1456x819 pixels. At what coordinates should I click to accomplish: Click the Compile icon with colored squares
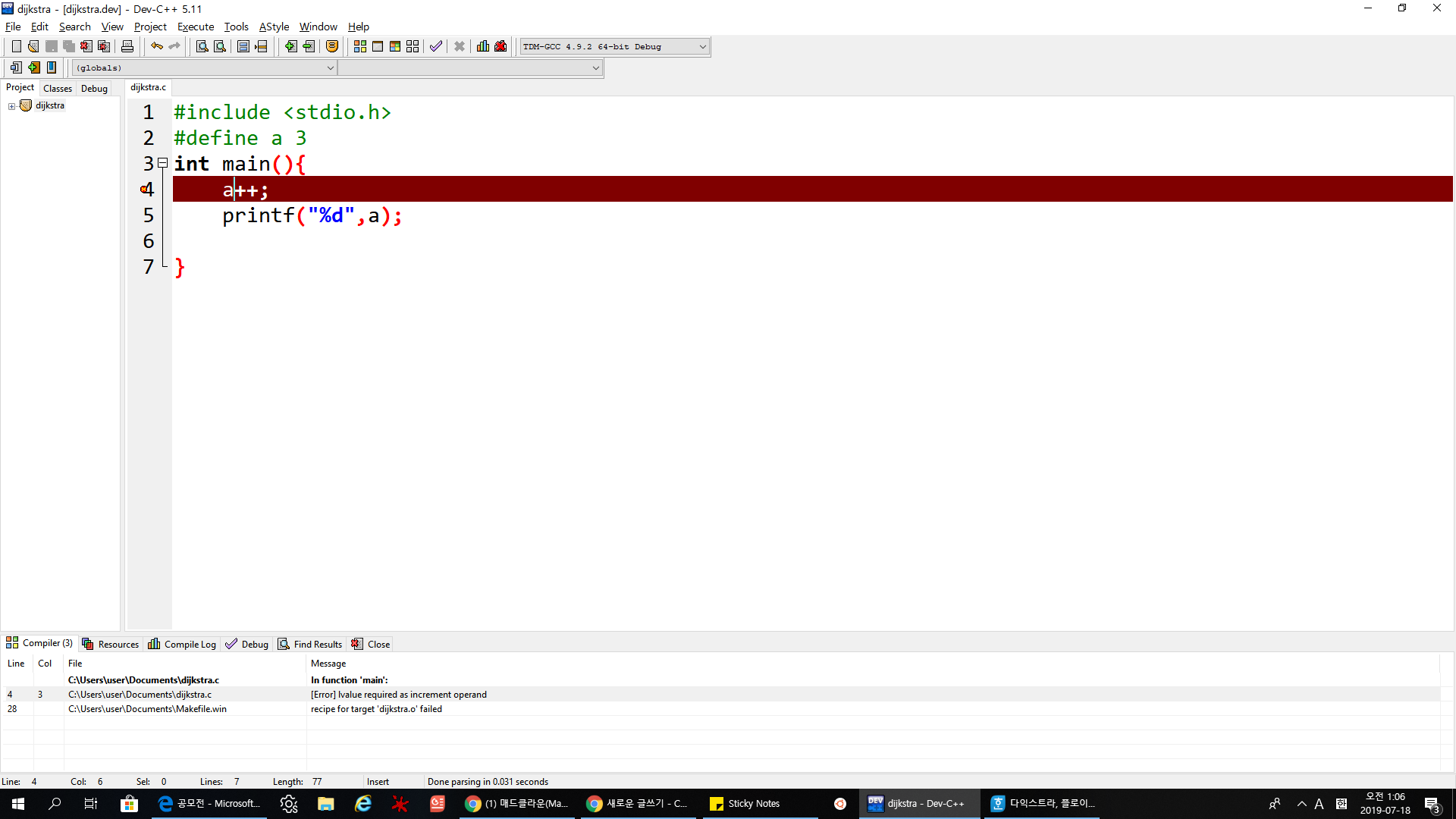point(359,46)
